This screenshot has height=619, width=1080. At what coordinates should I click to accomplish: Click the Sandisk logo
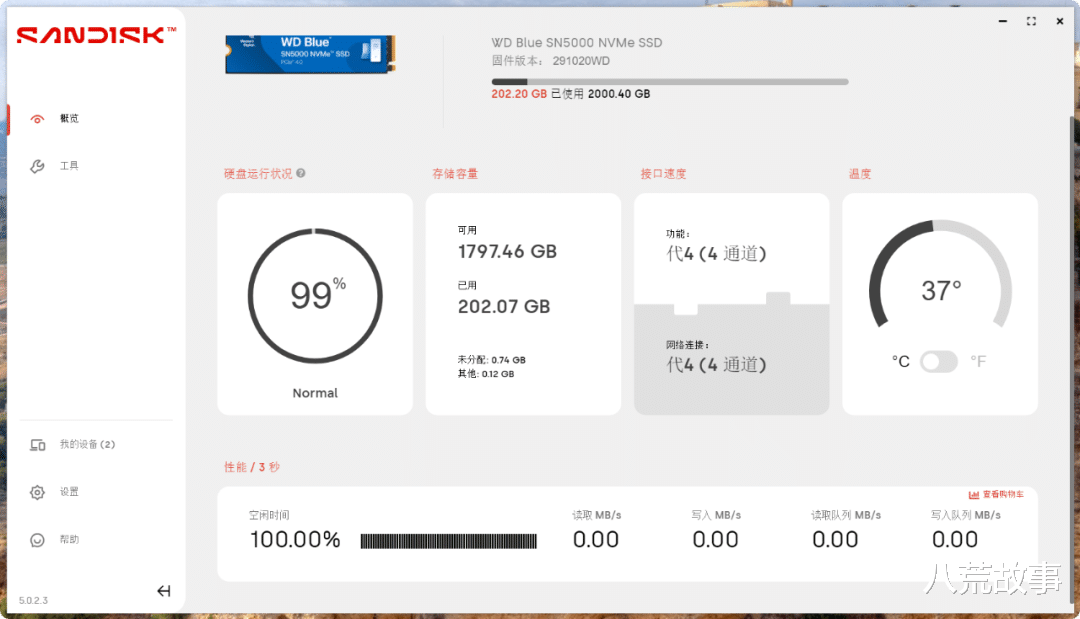point(96,34)
